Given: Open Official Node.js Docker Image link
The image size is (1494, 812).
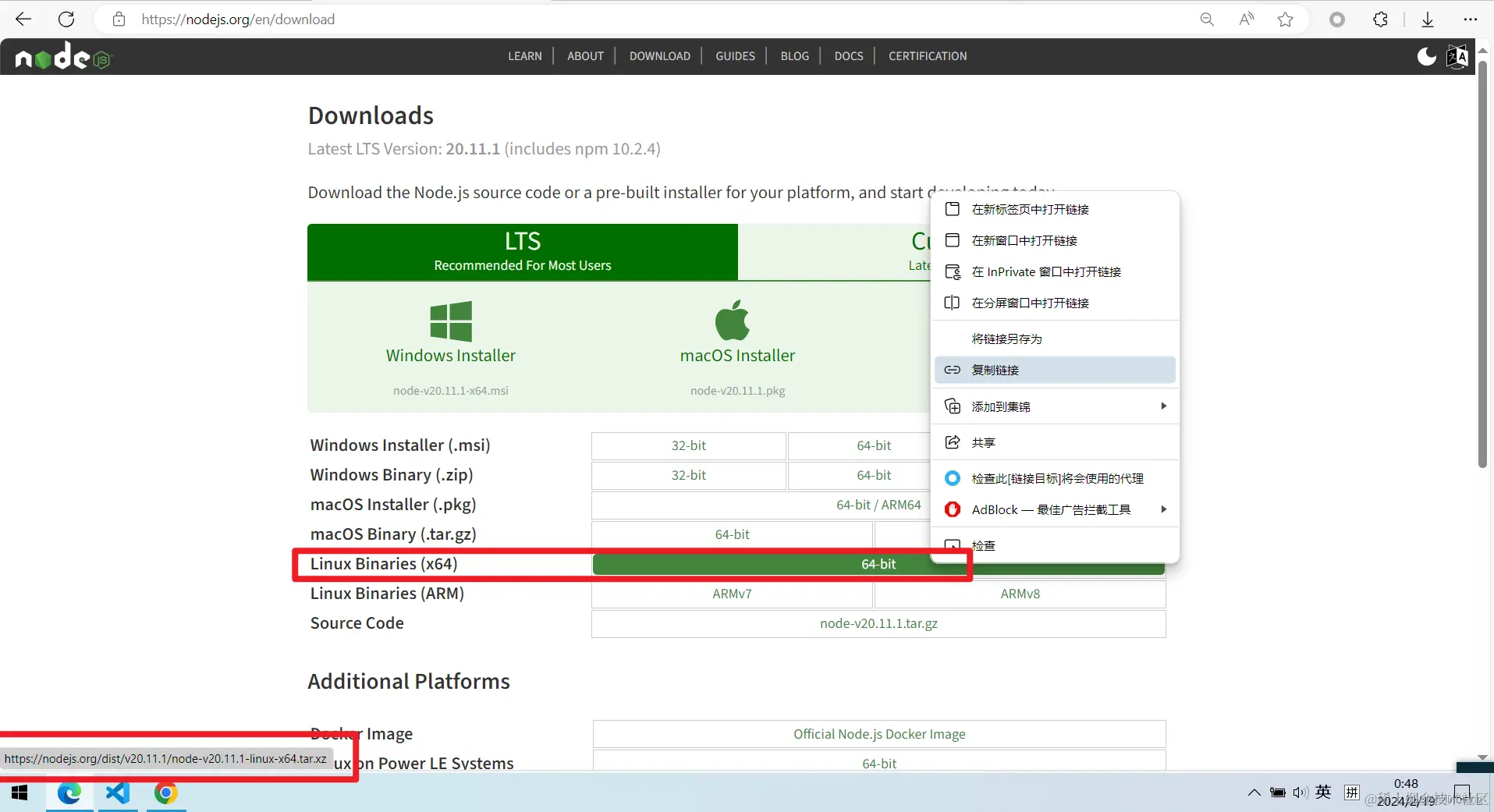Looking at the screenshot, I should click(879, 734).
